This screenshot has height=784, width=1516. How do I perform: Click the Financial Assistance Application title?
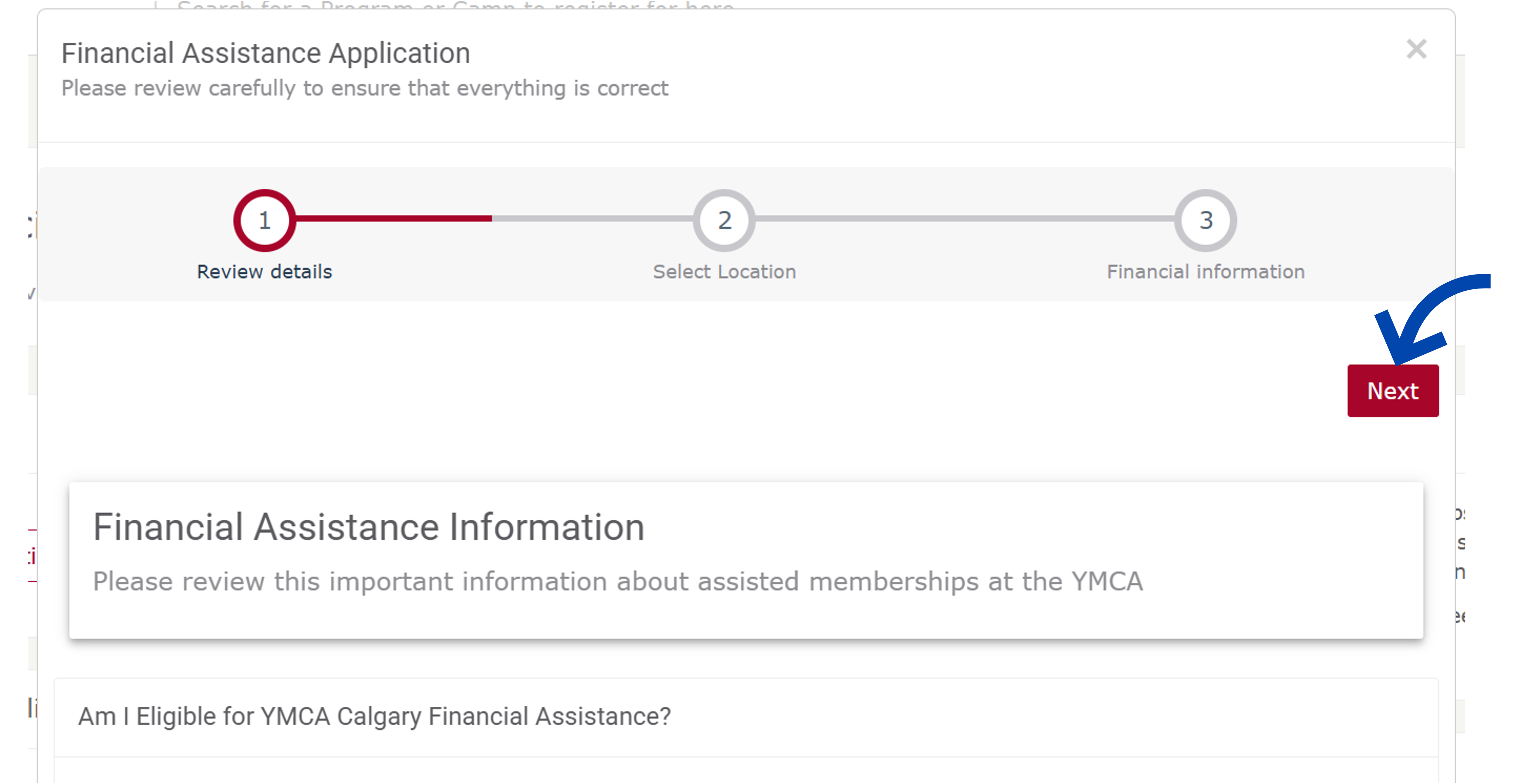click(x=266, y=54)
